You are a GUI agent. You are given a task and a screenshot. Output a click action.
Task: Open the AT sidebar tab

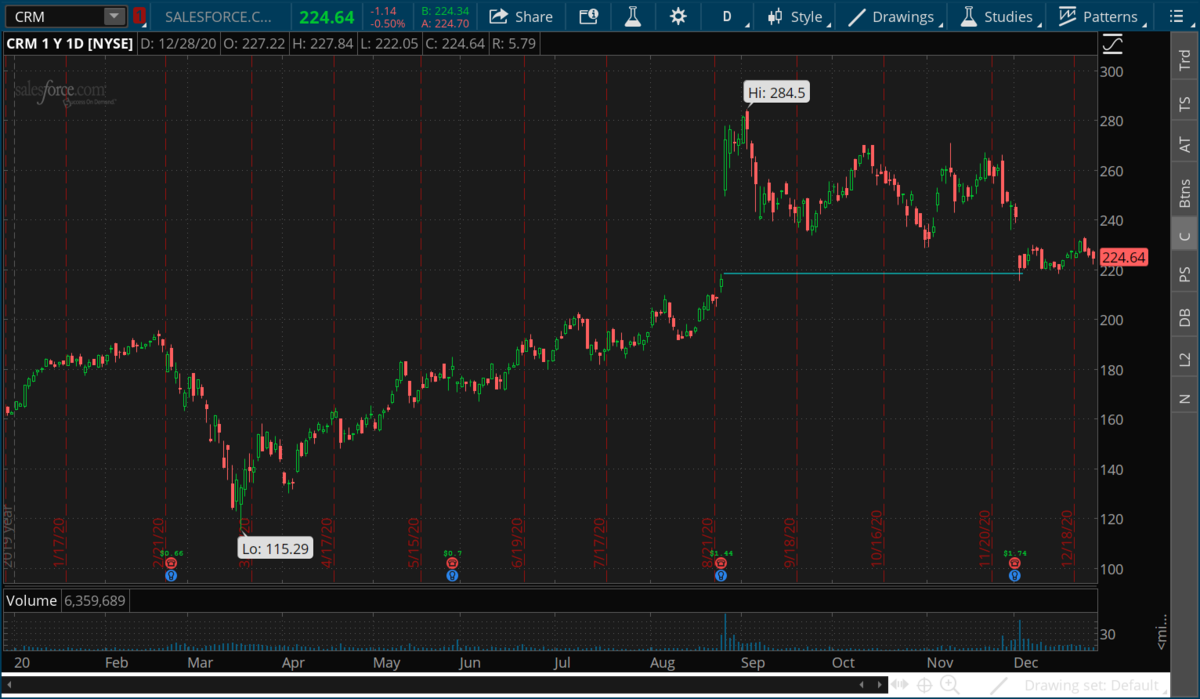[x=1185, y=145]
